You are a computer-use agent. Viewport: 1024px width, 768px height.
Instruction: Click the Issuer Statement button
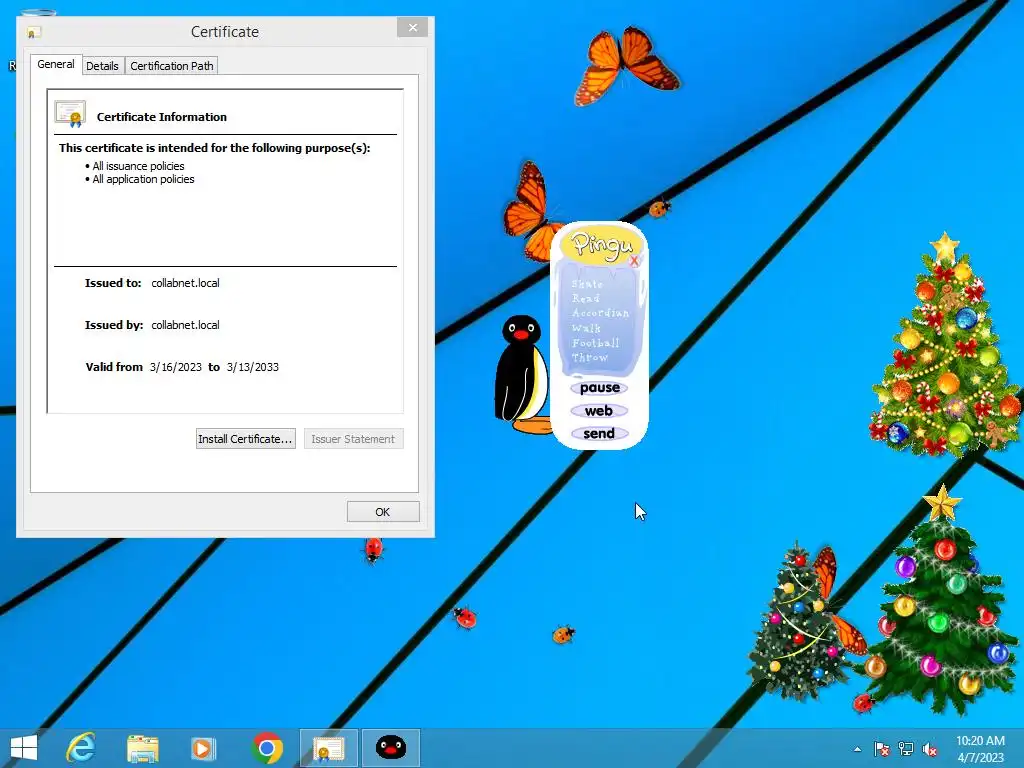coord(353,439)
